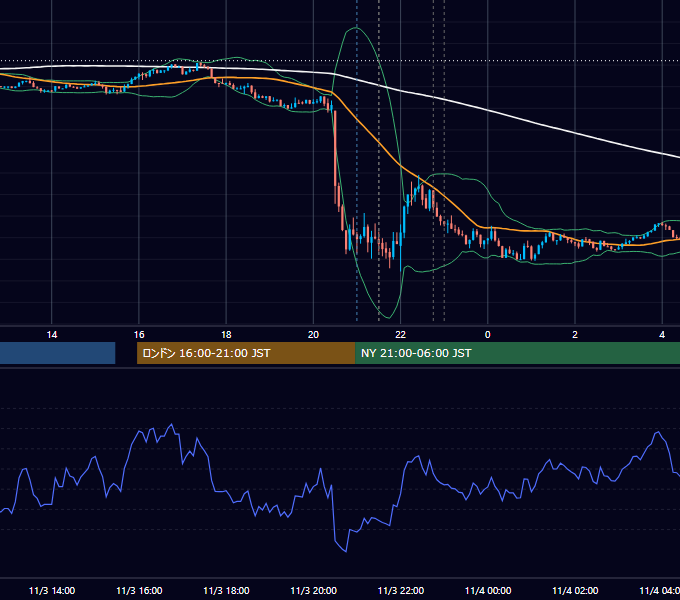Click the 22 hour label on price chart axis
Viewport: 680px width, 600px height.
400,335
